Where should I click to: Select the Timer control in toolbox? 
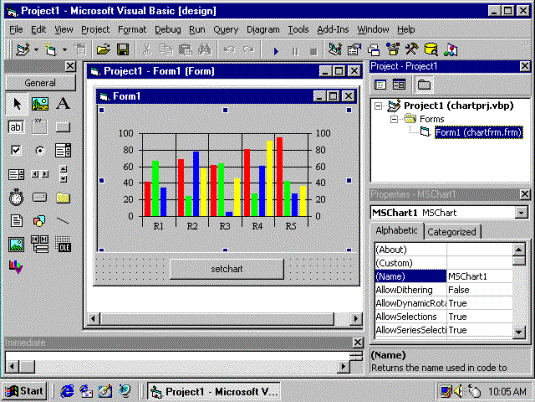pyautogui.click(x=16, y=197)
